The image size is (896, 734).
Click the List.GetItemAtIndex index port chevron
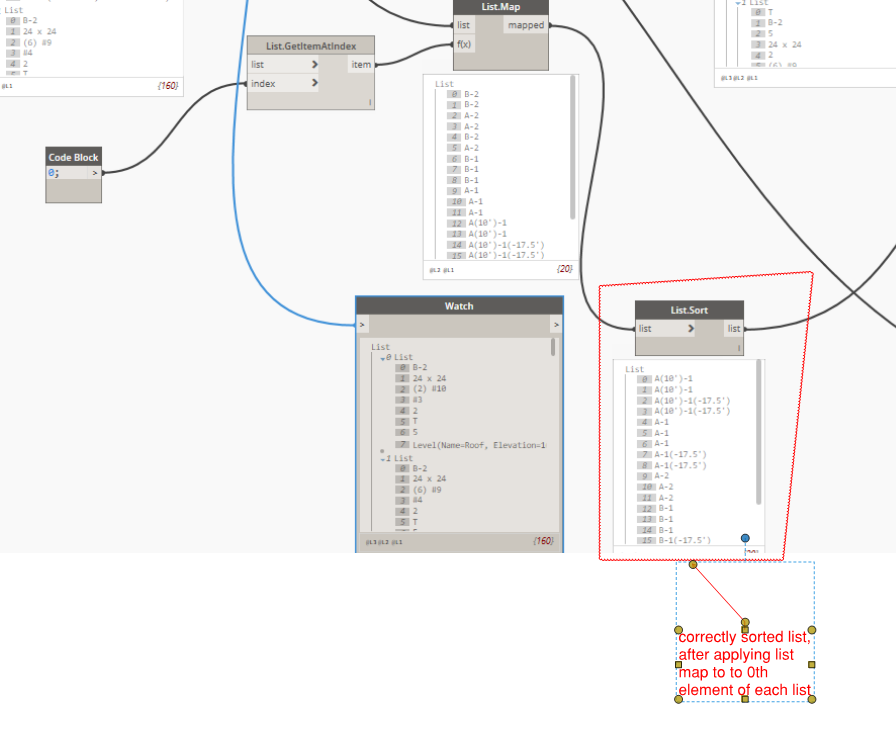click(314, 83)
